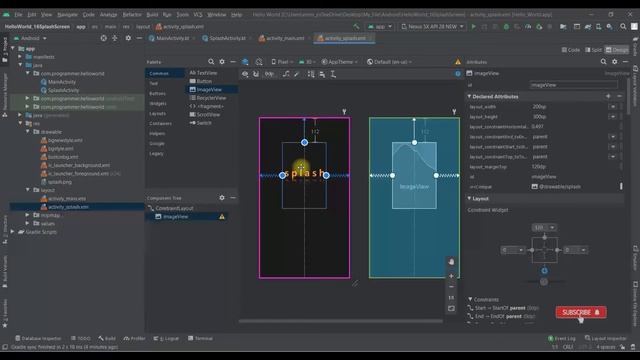
Task: Toggle view options eye icon in design toolbar
Action: coord(245,74)
